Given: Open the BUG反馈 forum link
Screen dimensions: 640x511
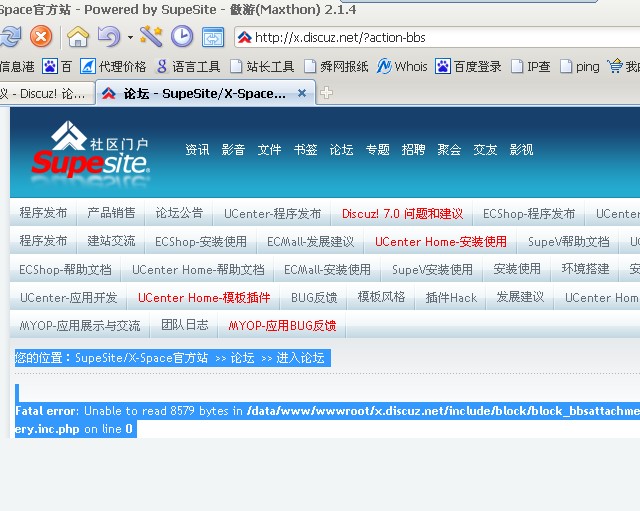Looking at the screenshot, I should pyautogui.click(x=314, y=298).
